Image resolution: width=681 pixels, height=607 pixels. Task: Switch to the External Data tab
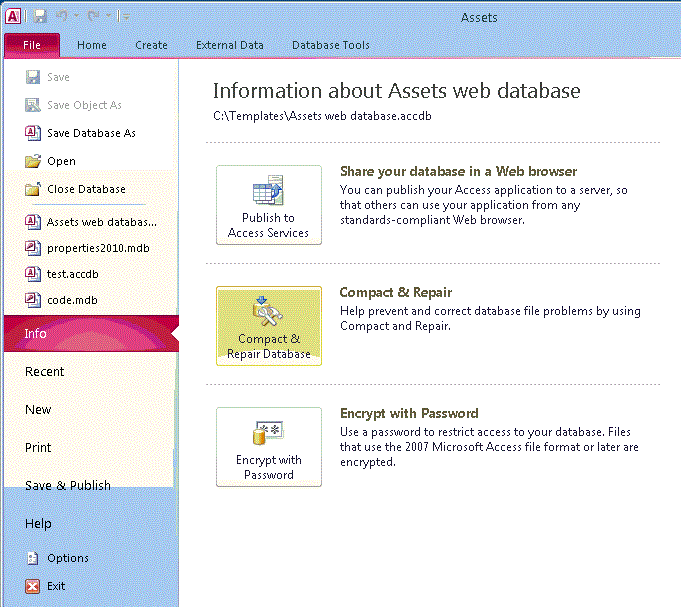tap(229, 45)
